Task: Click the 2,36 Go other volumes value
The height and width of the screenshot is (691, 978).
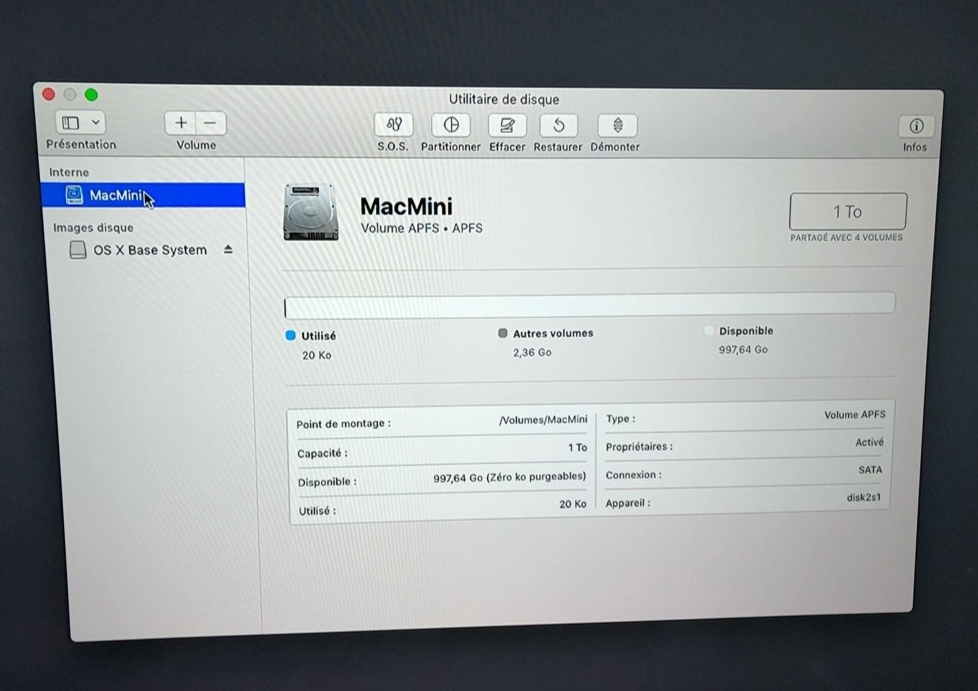Action: [x=532, y=352]
